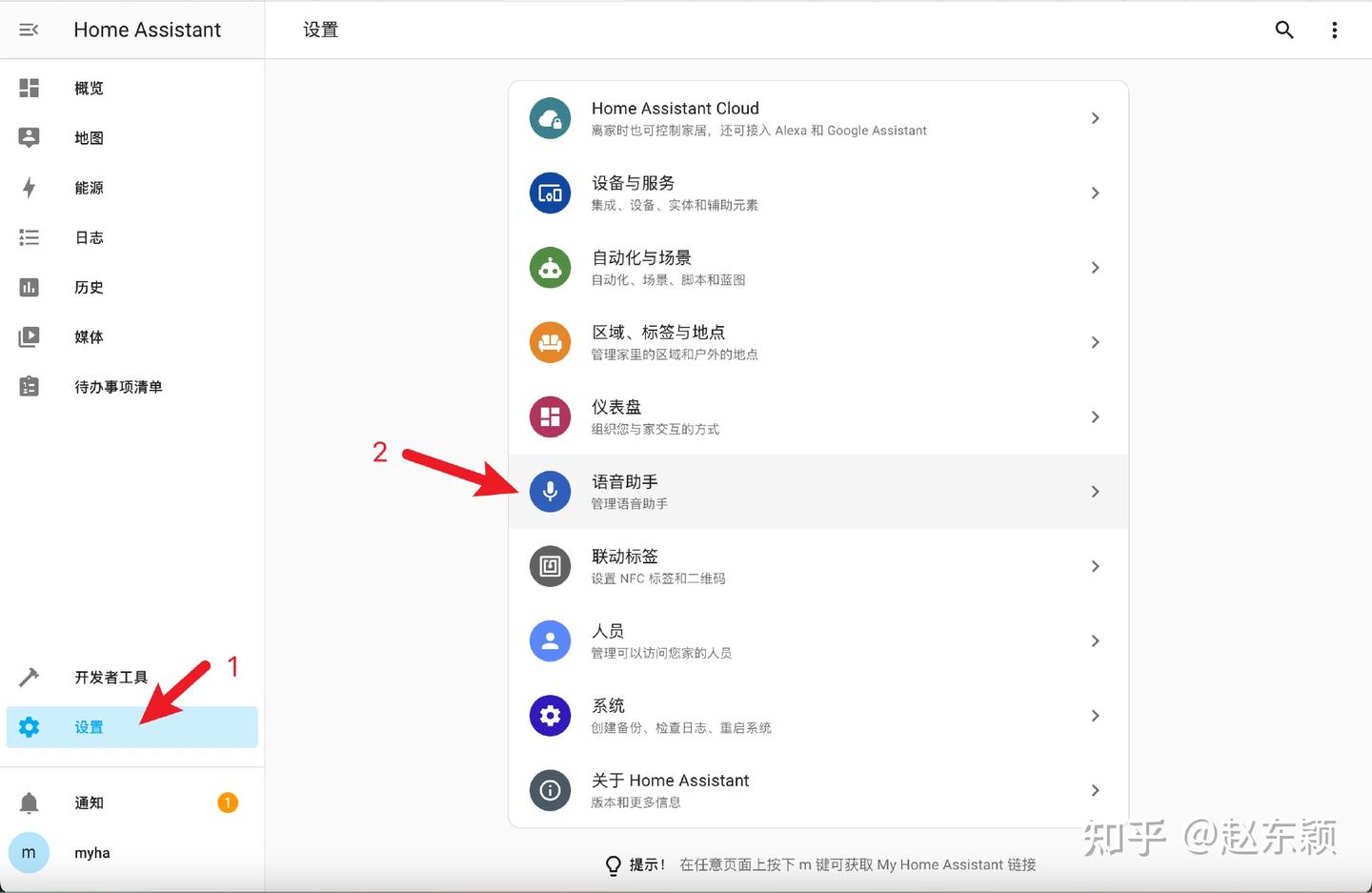1372x893 pixels.
Task: Expand the 设备与服务 row chevron
Action: (1095, 193)
